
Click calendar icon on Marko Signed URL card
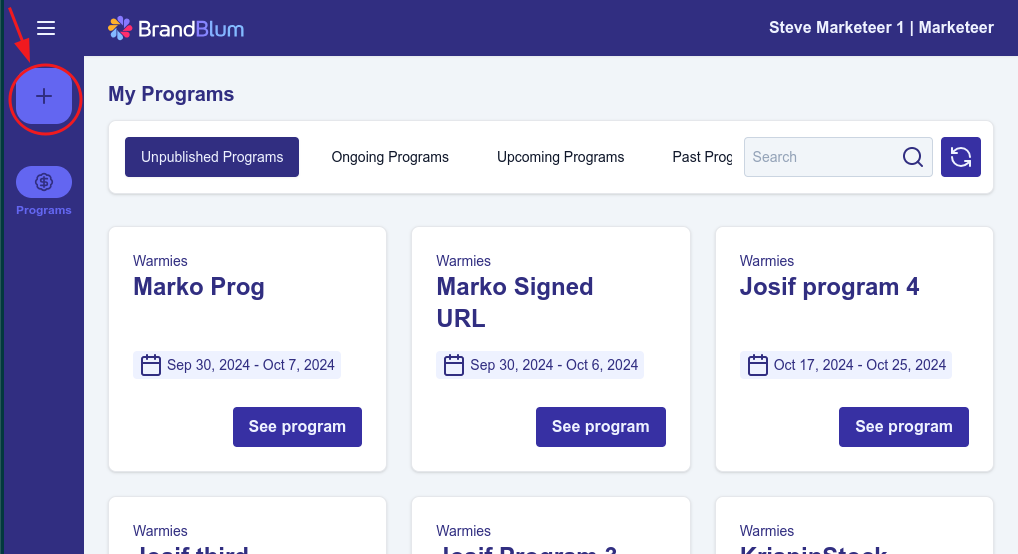click(454, 365)
